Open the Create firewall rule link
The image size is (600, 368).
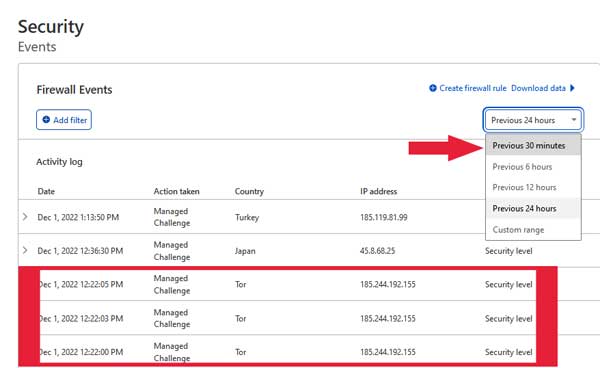pos(473,88)
